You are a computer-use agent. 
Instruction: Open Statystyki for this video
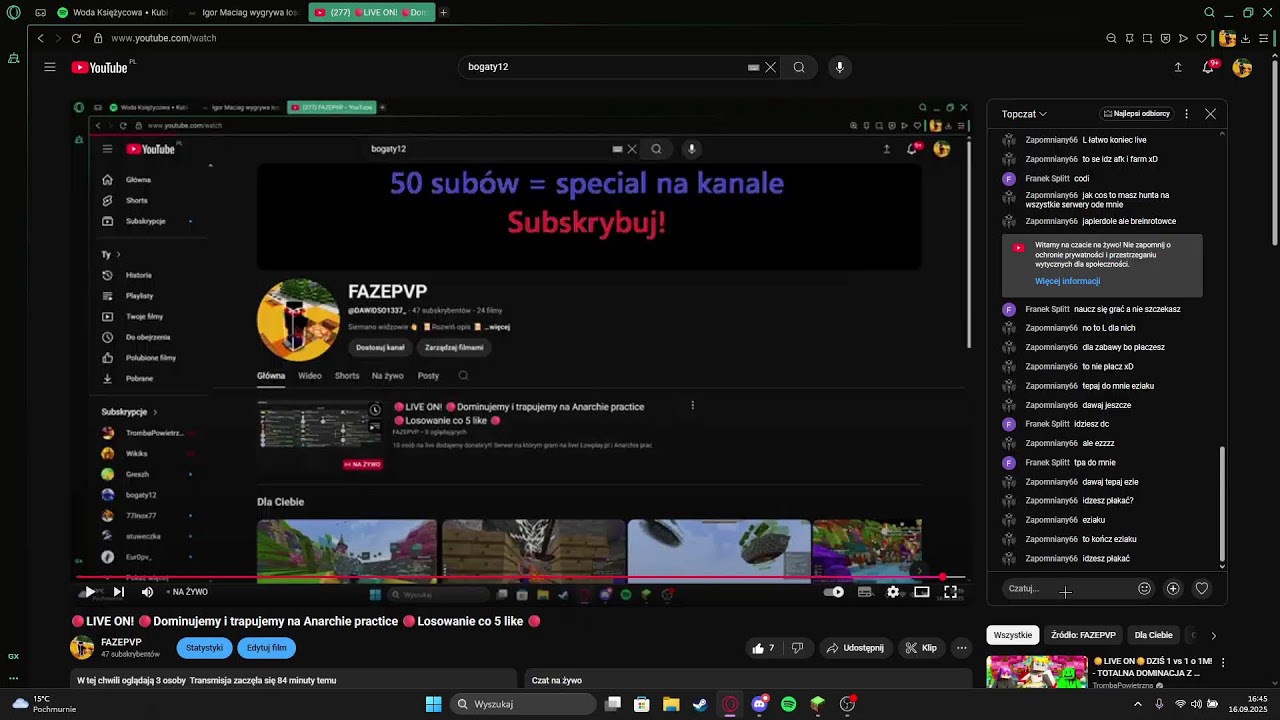[204, 648]
